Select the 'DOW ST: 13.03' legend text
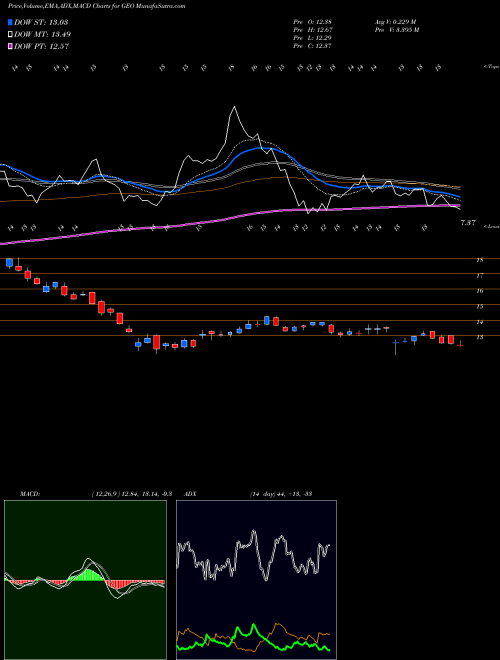 (x=41, y=22)
